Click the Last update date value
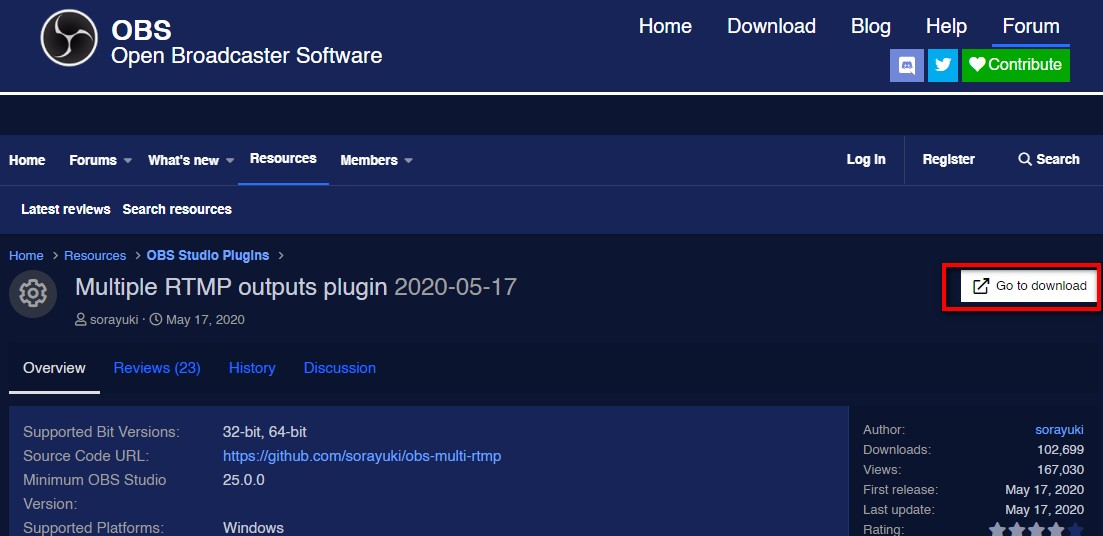Screen dimensions: 1103x536 (x=1045, y=510)
